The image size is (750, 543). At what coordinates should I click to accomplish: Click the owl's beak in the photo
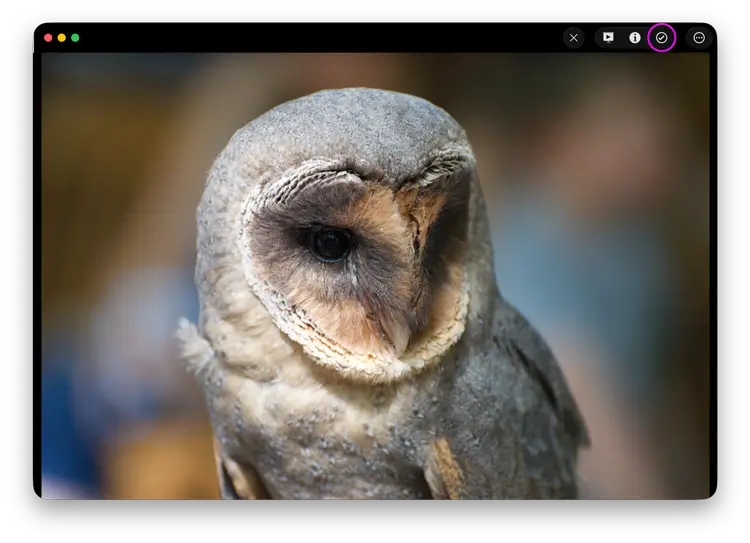[399, 337]
